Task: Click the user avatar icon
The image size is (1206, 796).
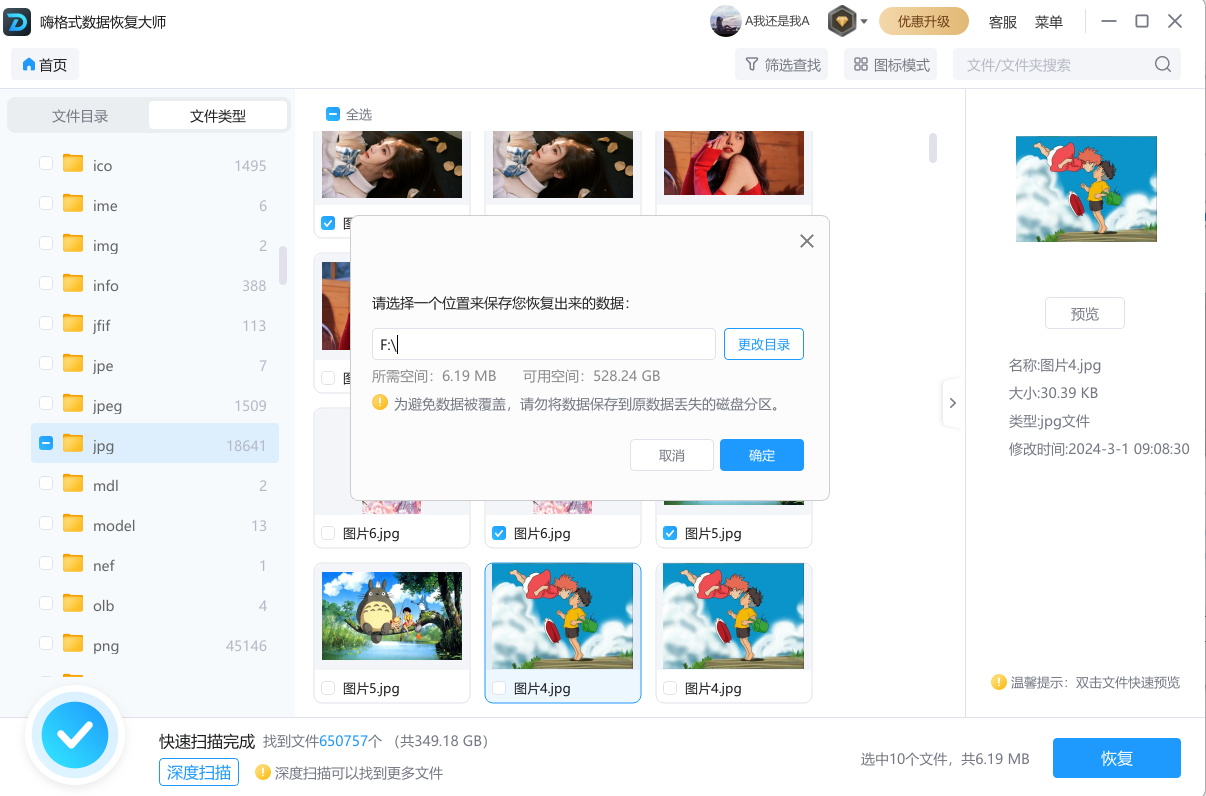Action: point(725,21)
